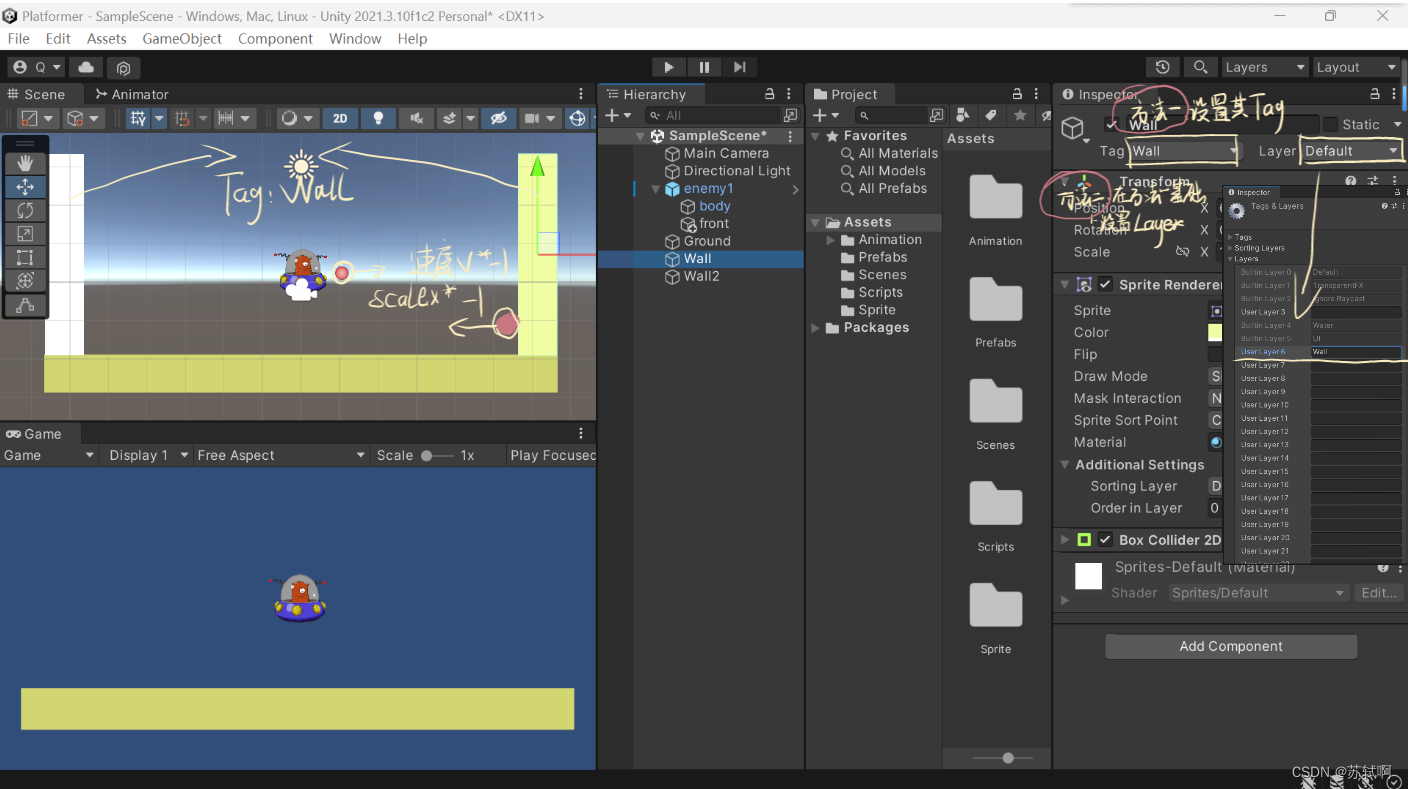Start Play mode
The height and width of the screenshot is (789, 1408).
[669, 67]
